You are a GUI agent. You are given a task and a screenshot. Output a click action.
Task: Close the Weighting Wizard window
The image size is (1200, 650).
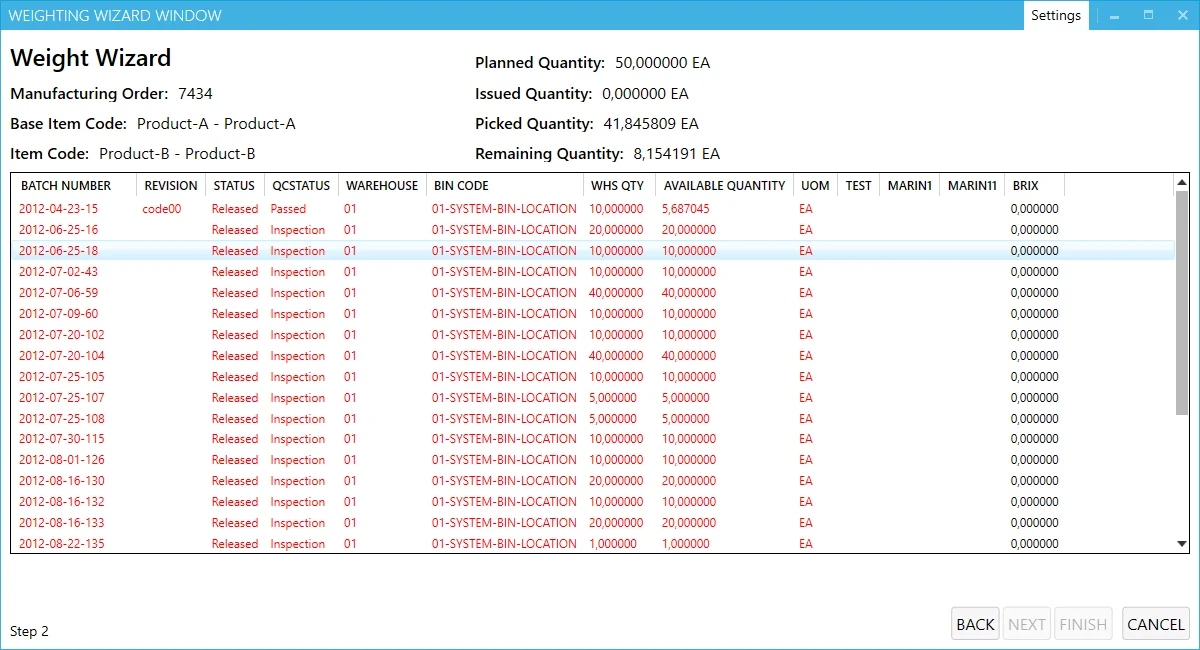coord(1181,15)
